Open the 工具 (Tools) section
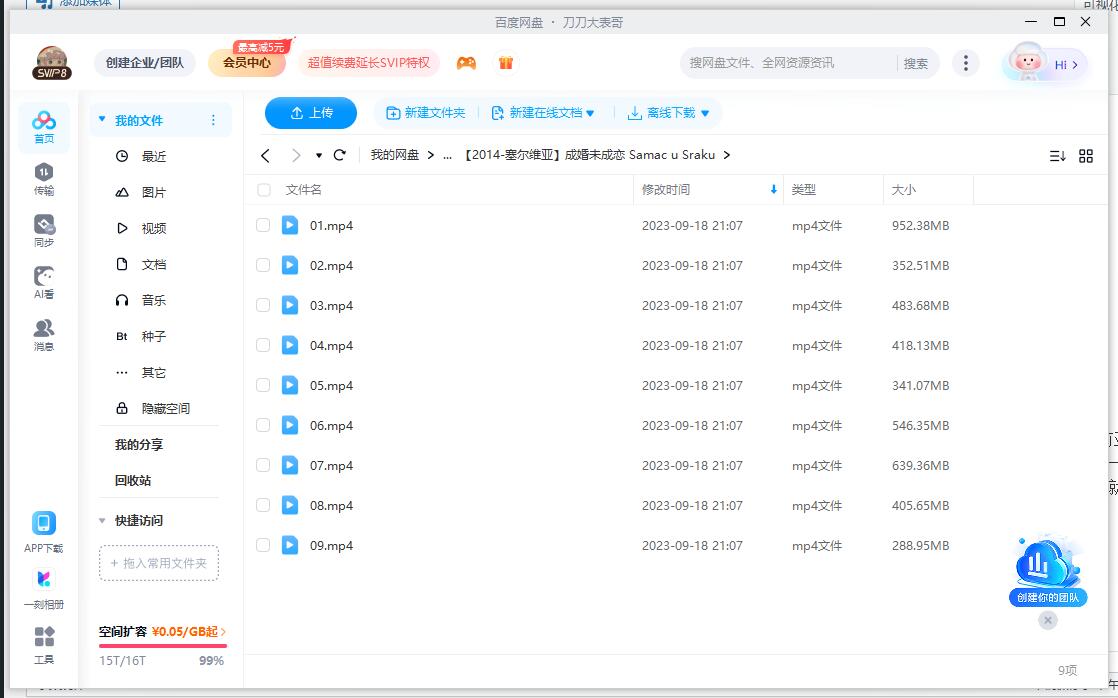The height and width of the screenshot is (698, 1118). coord(42,645)
